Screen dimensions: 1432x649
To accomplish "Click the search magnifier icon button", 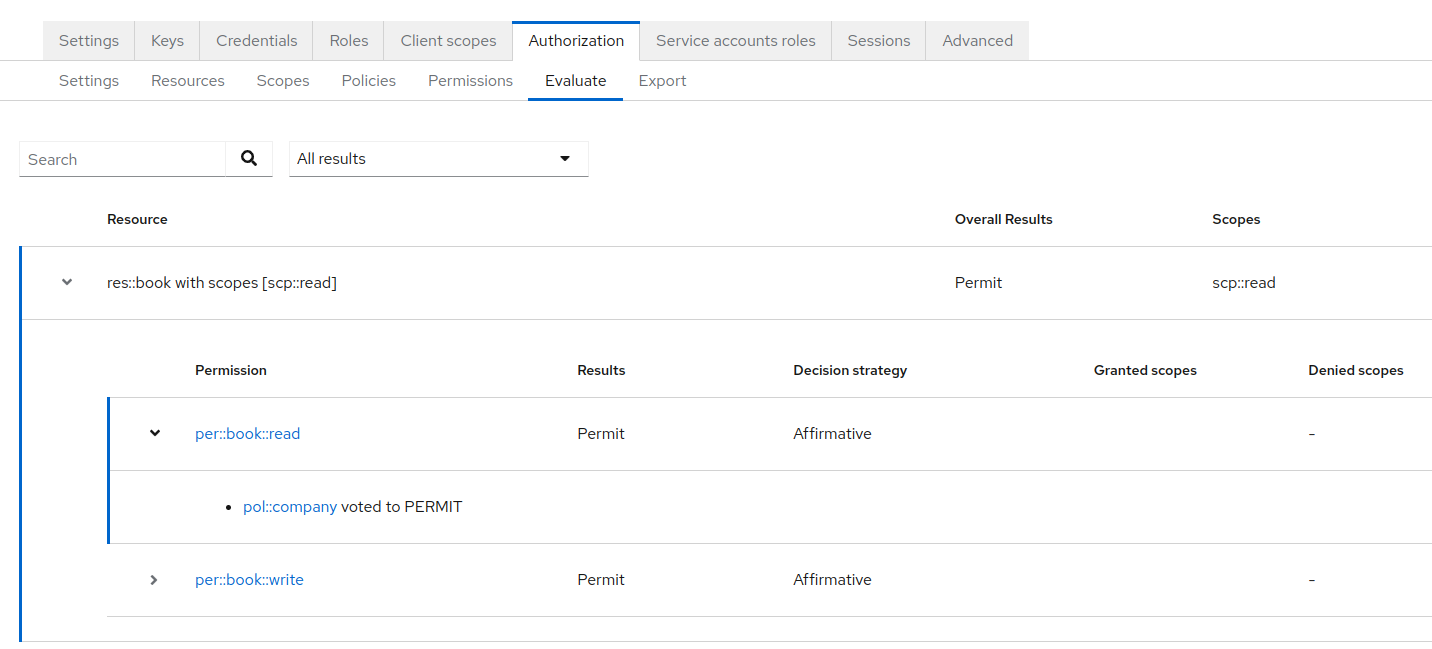I will [249, 159].
